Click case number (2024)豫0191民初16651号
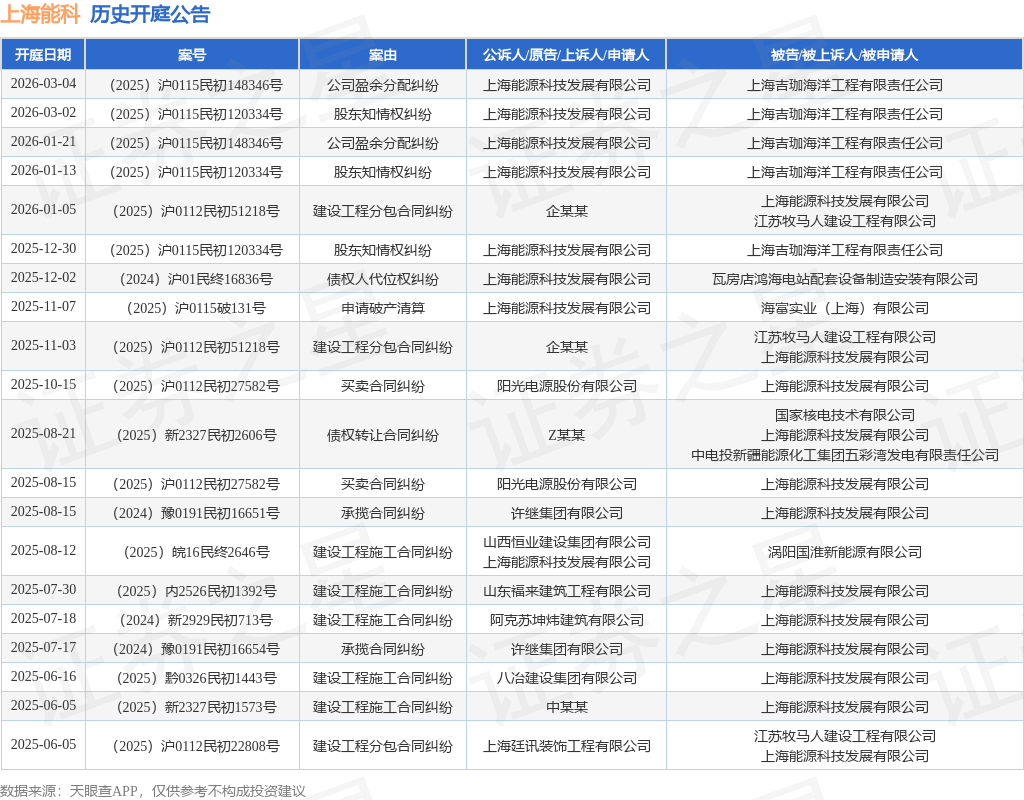Viewport: 1024px width, 800px height. coord(195,513)
